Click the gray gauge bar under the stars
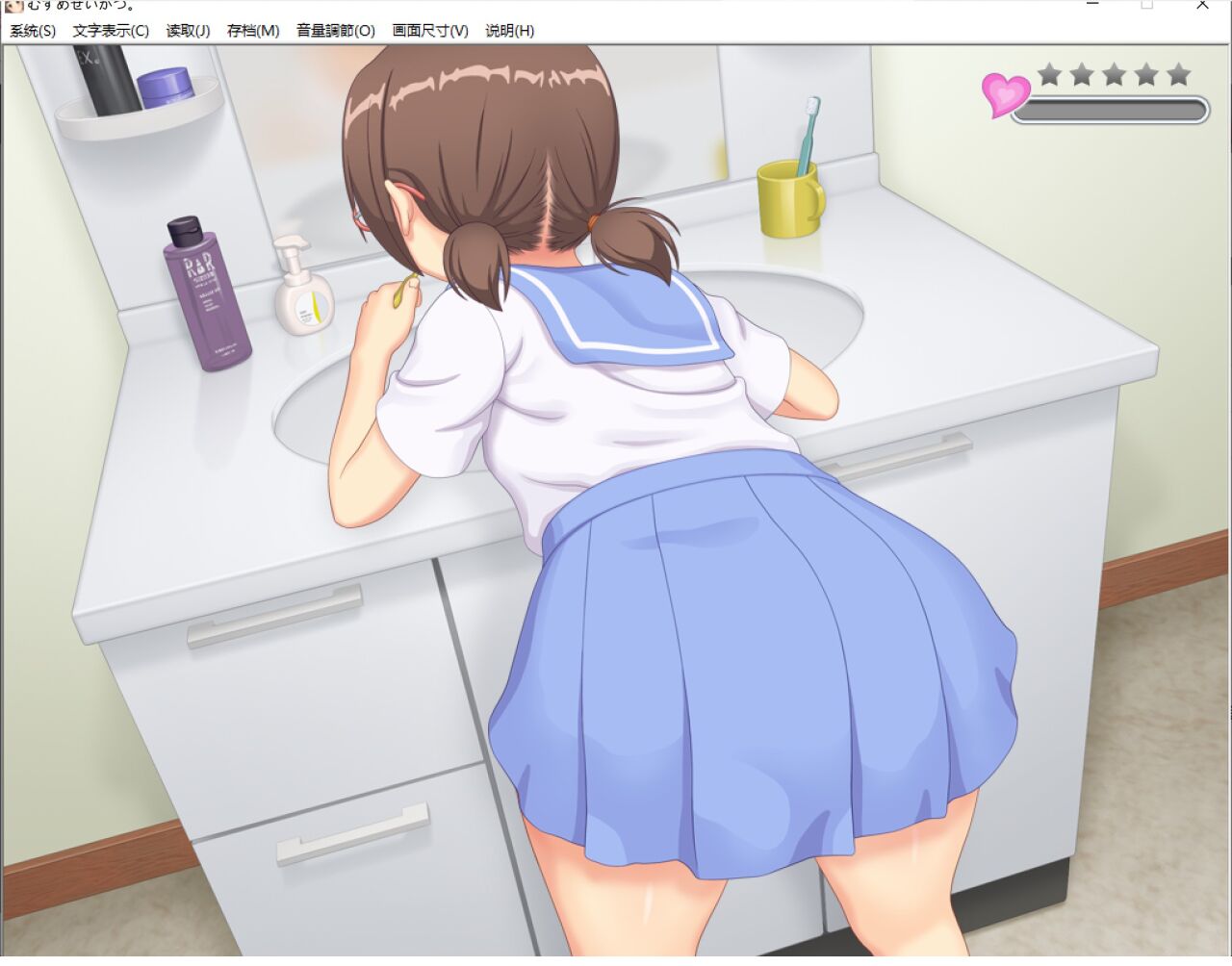 click(1110, 111)
